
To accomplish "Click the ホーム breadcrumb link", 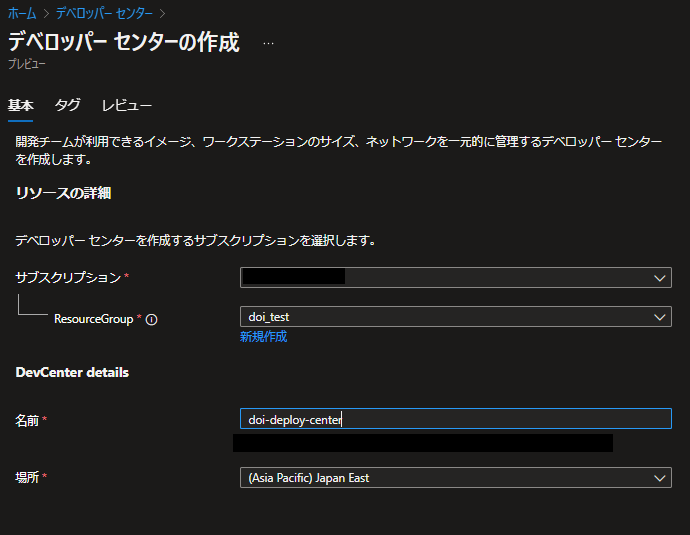I will [x=22, y=13].
